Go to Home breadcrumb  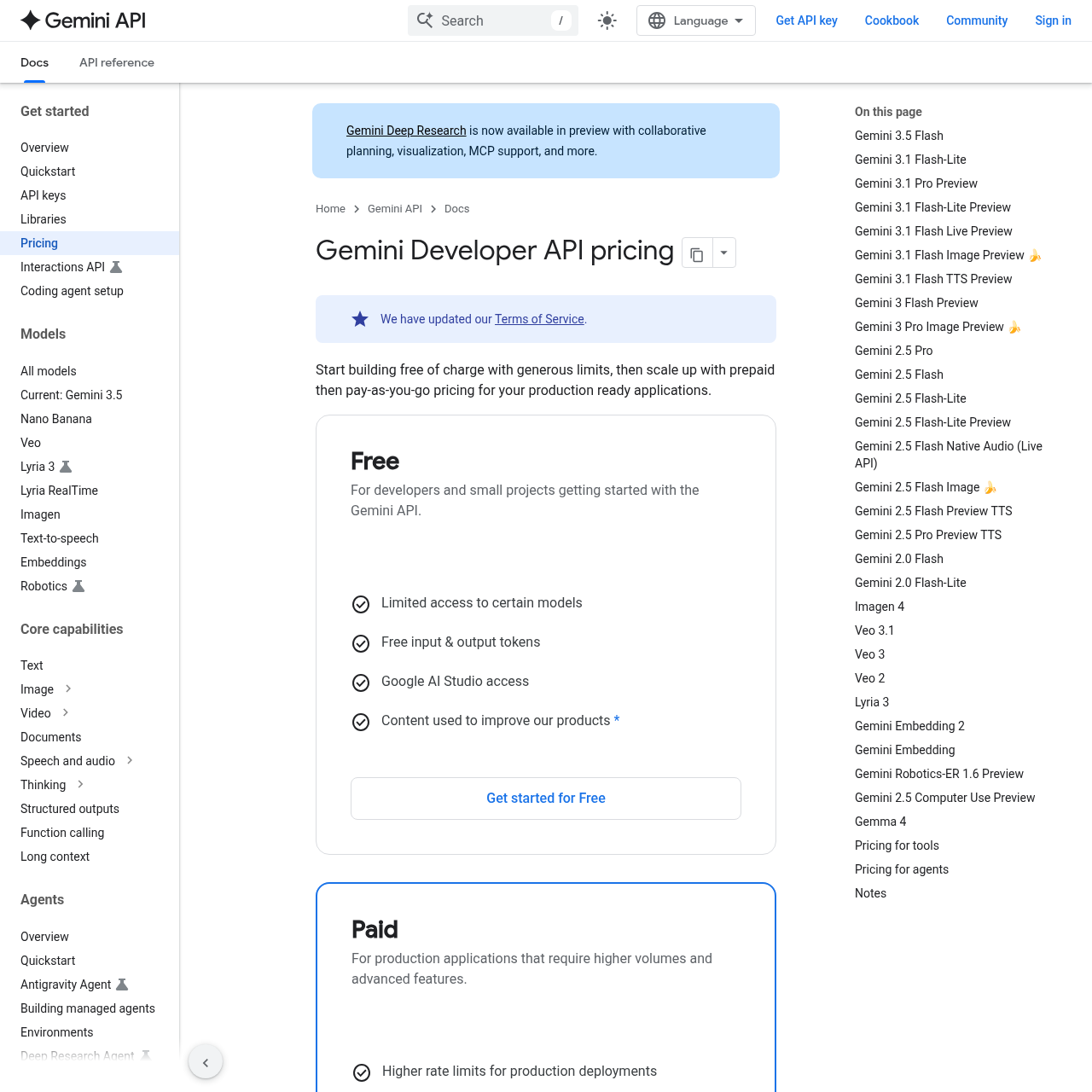point(330,209)
